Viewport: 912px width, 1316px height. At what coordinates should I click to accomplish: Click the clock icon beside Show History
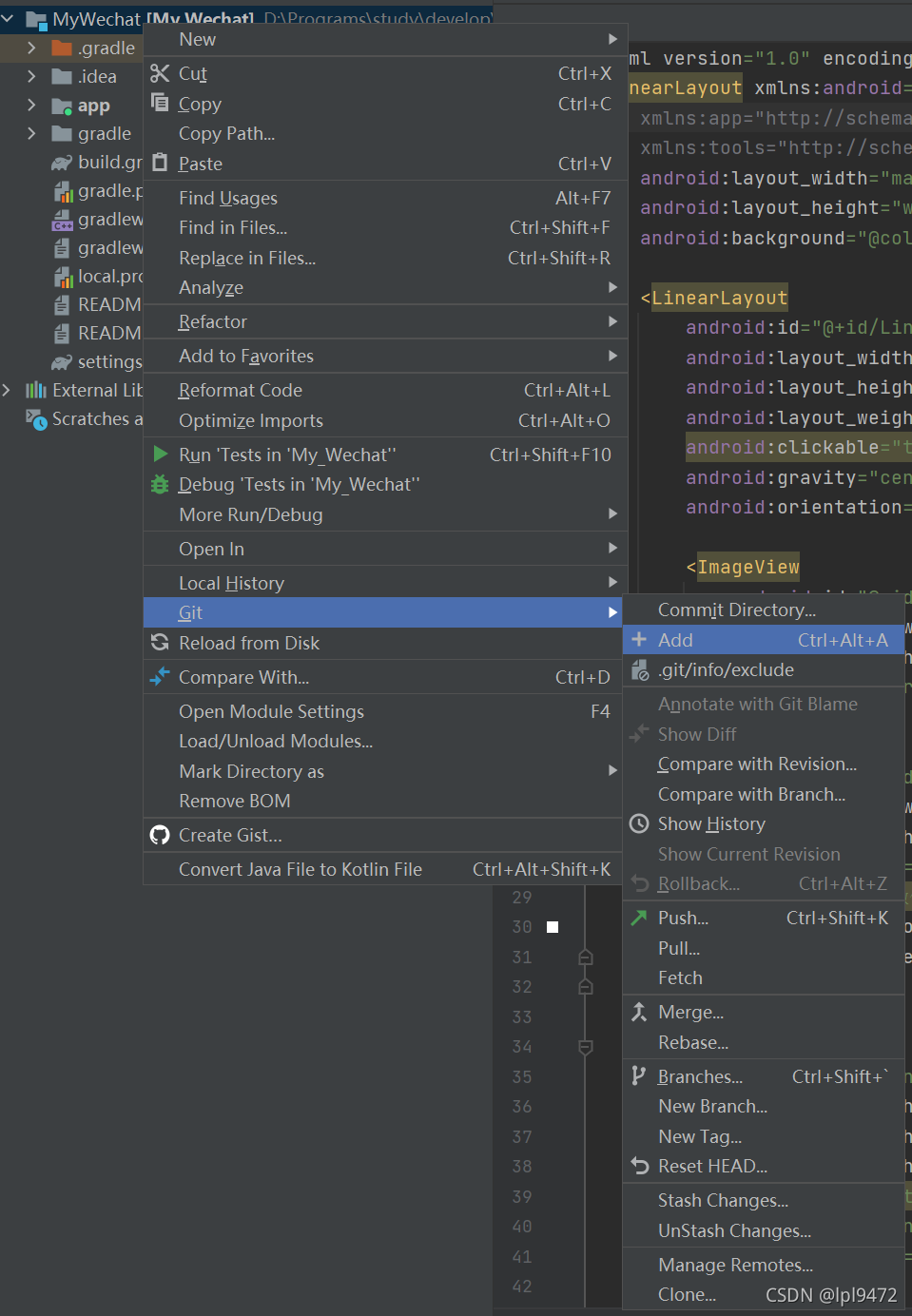click(x=639, y=823)
